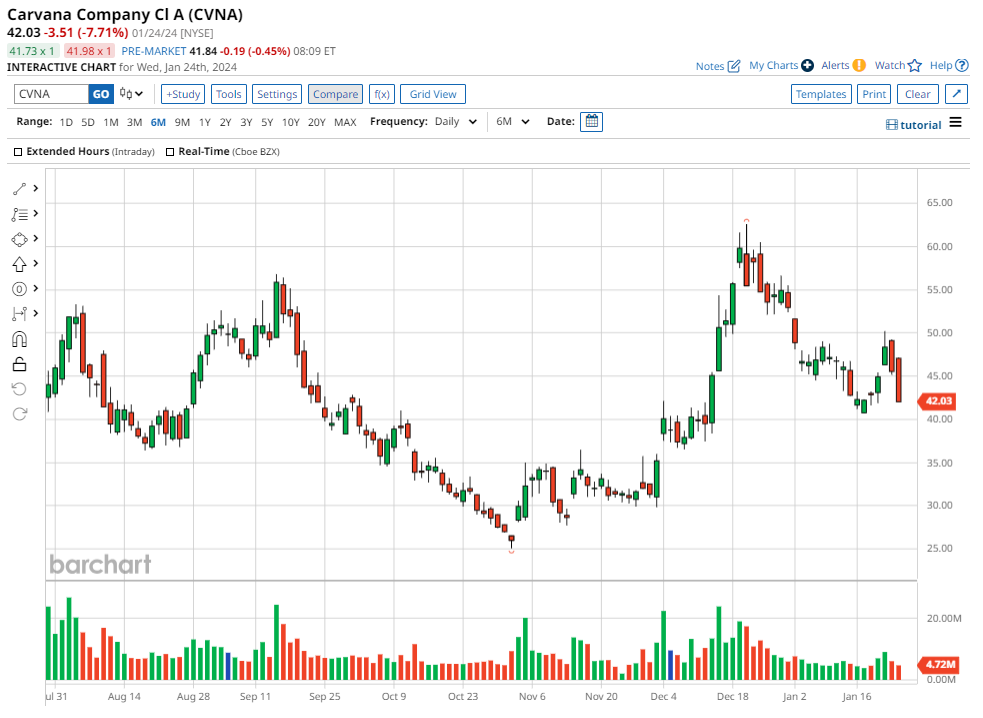Click the Print button
The height and width of the screenshot is (718, 983).
[874, 94]
